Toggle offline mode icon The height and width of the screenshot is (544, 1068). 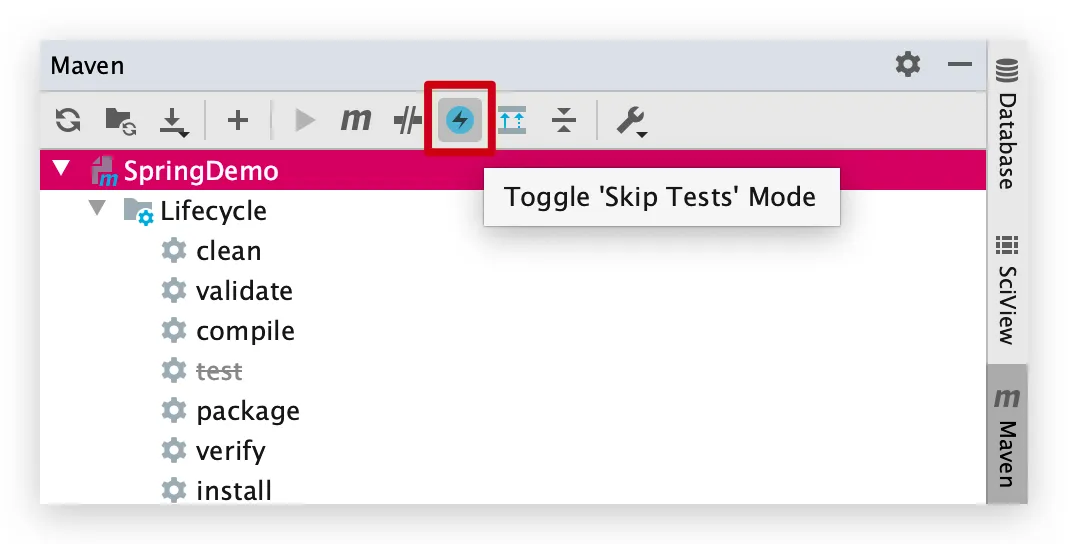[x=407, y=121]
